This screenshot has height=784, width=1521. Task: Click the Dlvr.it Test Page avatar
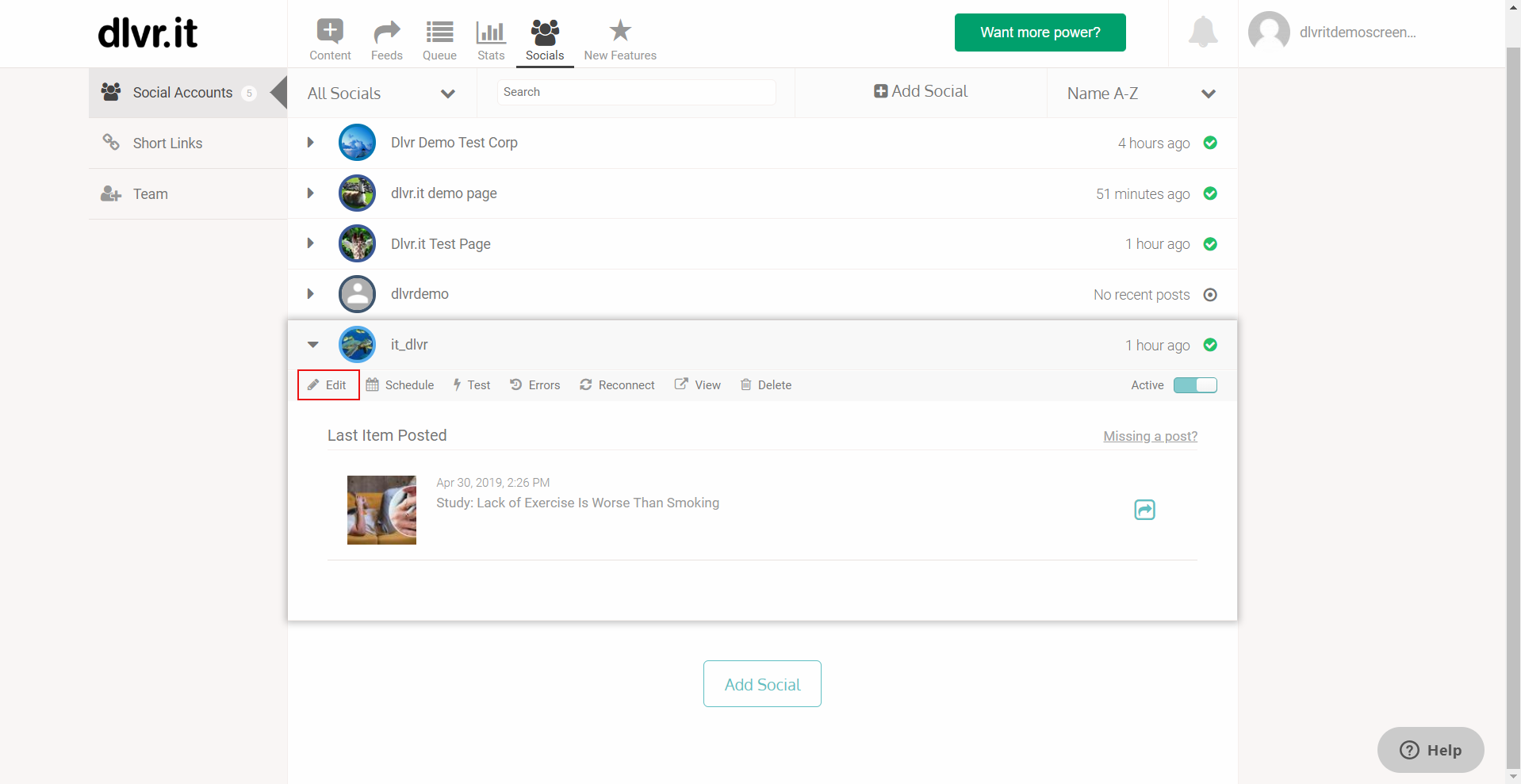pos(357,243)
